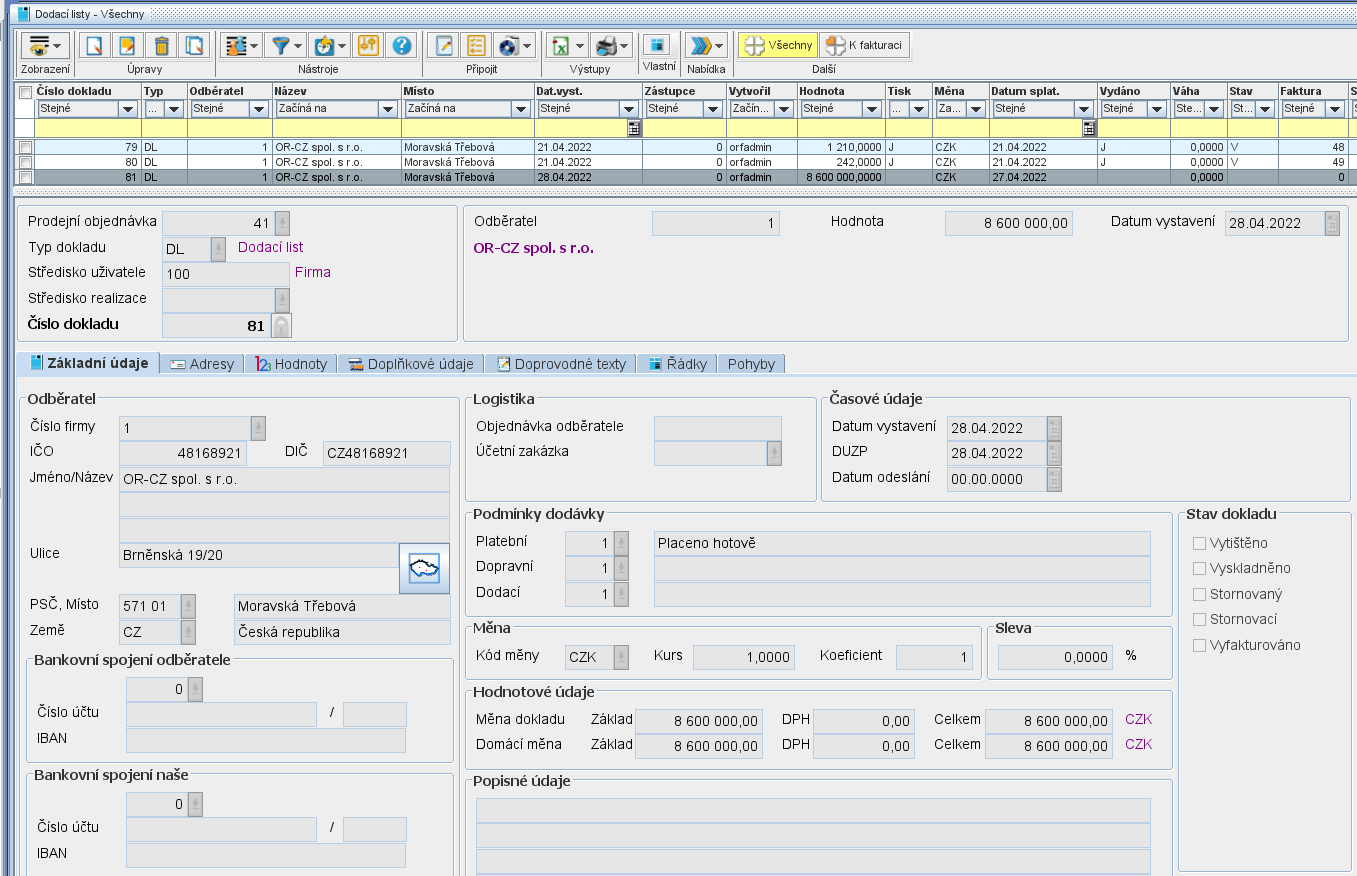The height and width of the screenshot is (876, 1357).
Task: Click the map icon next to Ulice
Action: coord(424,568)
